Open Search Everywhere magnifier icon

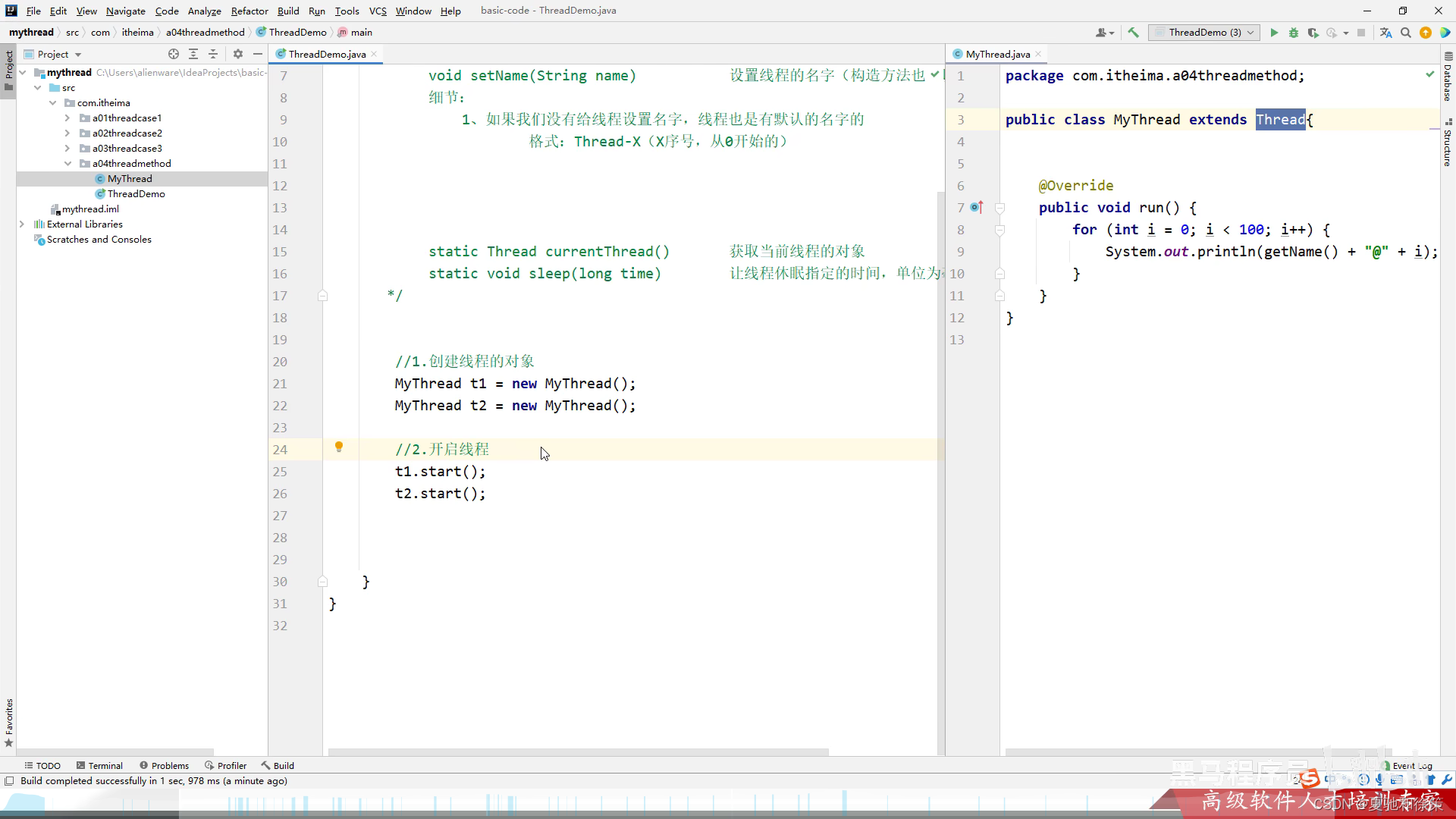[1405, 33]
